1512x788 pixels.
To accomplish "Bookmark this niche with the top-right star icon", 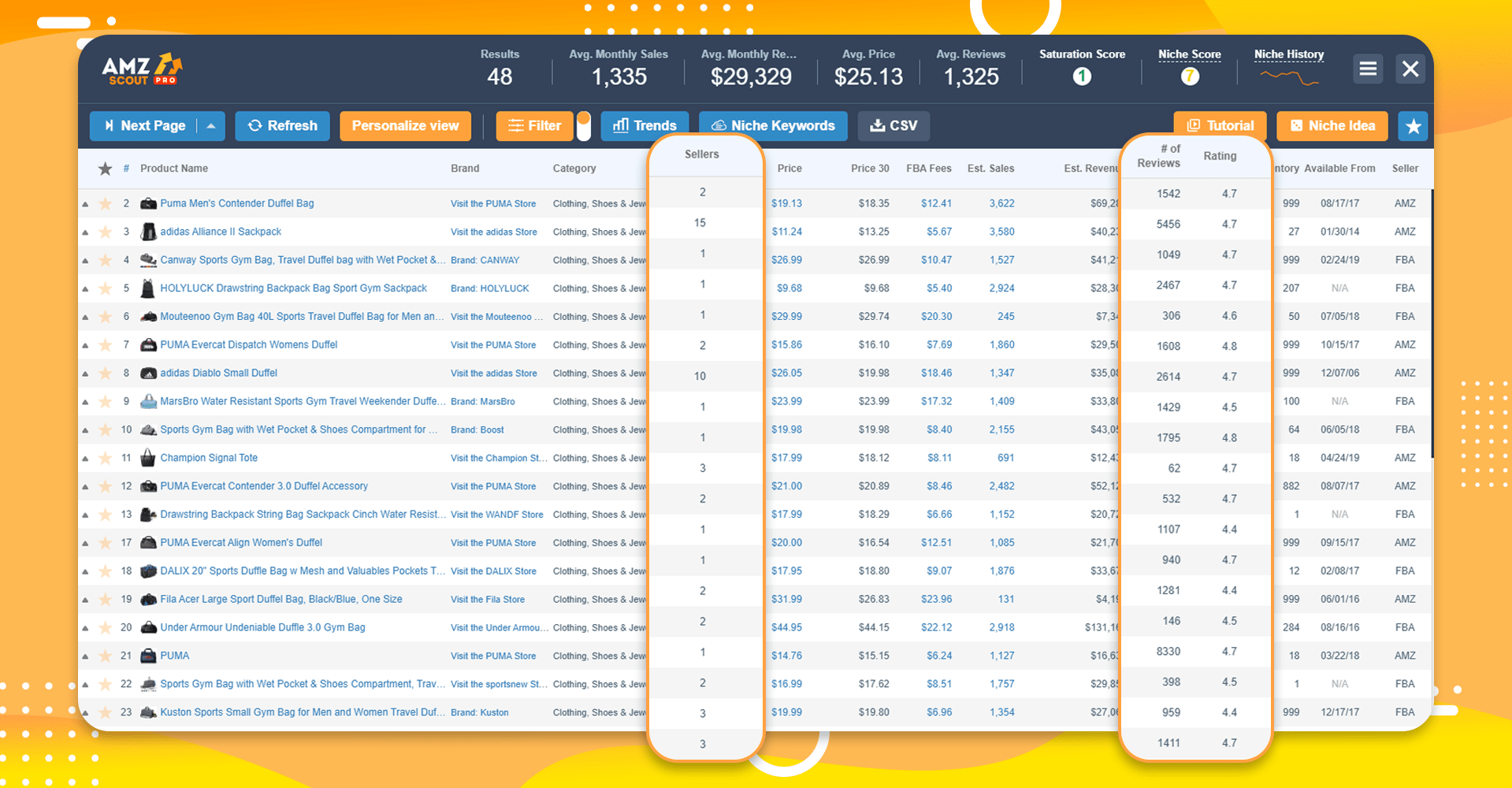I will (x=1413, y=126).
